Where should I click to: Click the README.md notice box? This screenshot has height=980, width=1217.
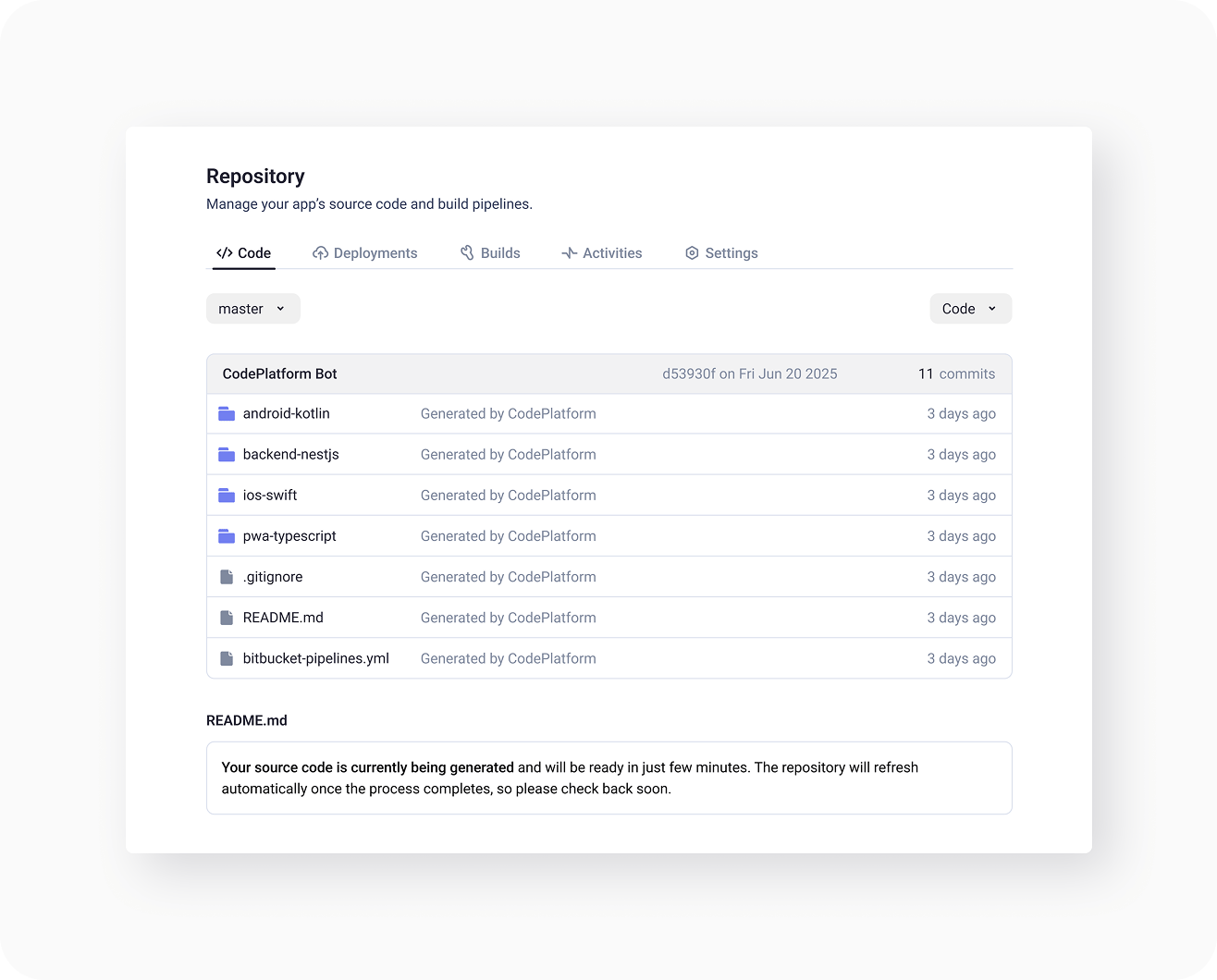pos(608,778)
